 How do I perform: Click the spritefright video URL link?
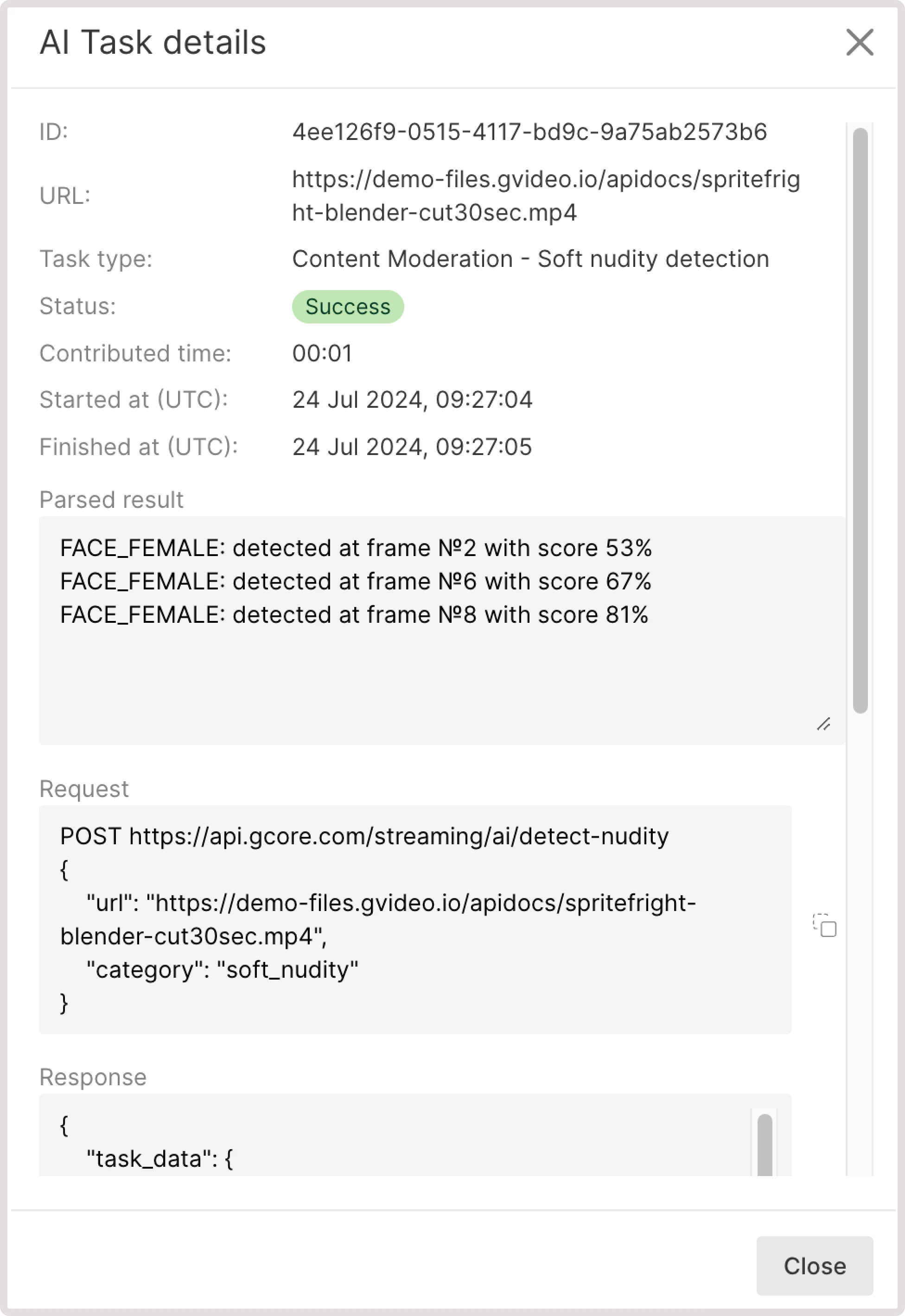(x=546, y=196)
